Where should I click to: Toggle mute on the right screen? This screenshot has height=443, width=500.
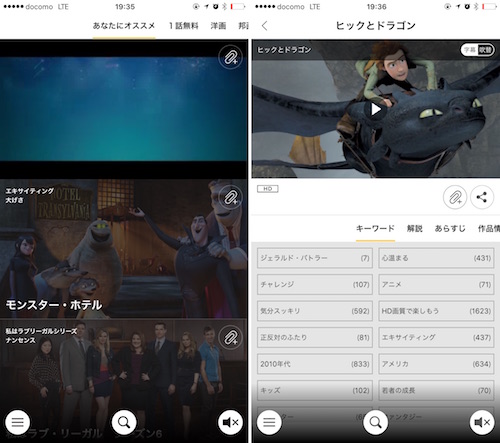(482, 422)
